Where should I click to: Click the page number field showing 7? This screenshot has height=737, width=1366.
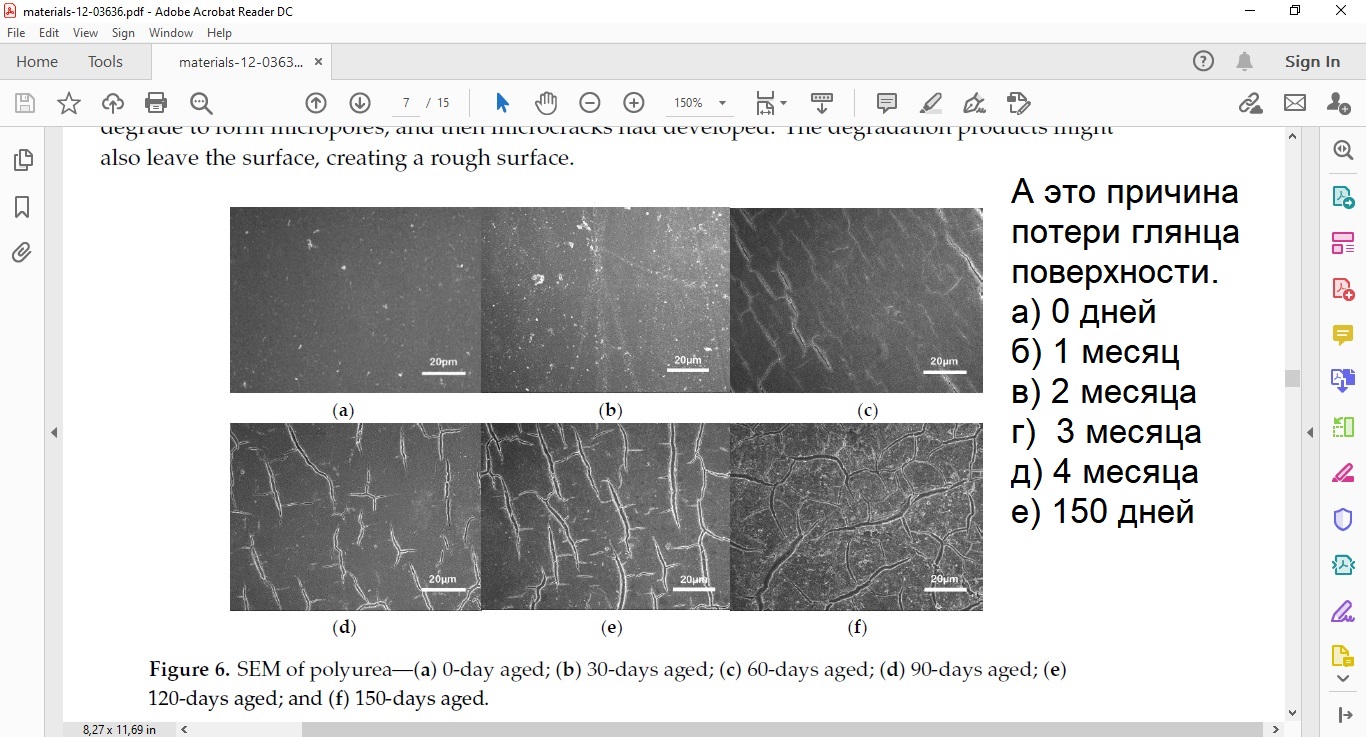[x=406, y=103]
